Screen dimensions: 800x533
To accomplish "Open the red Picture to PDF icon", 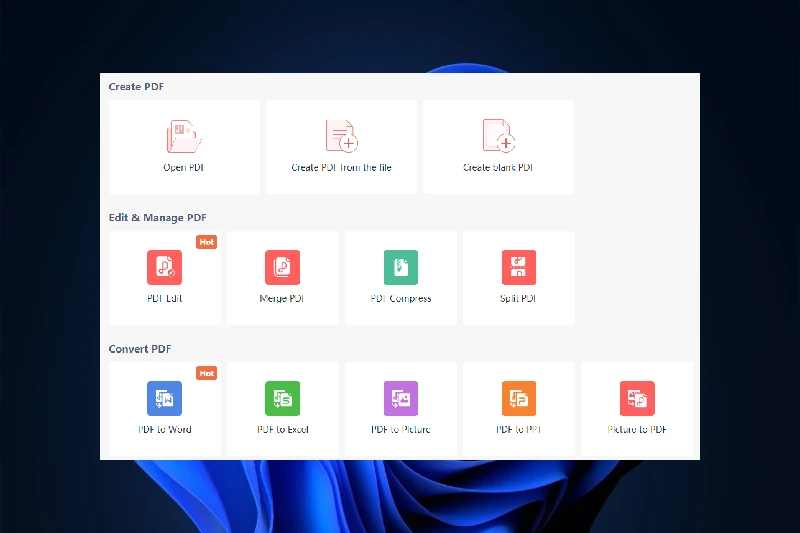I will 637,398.
